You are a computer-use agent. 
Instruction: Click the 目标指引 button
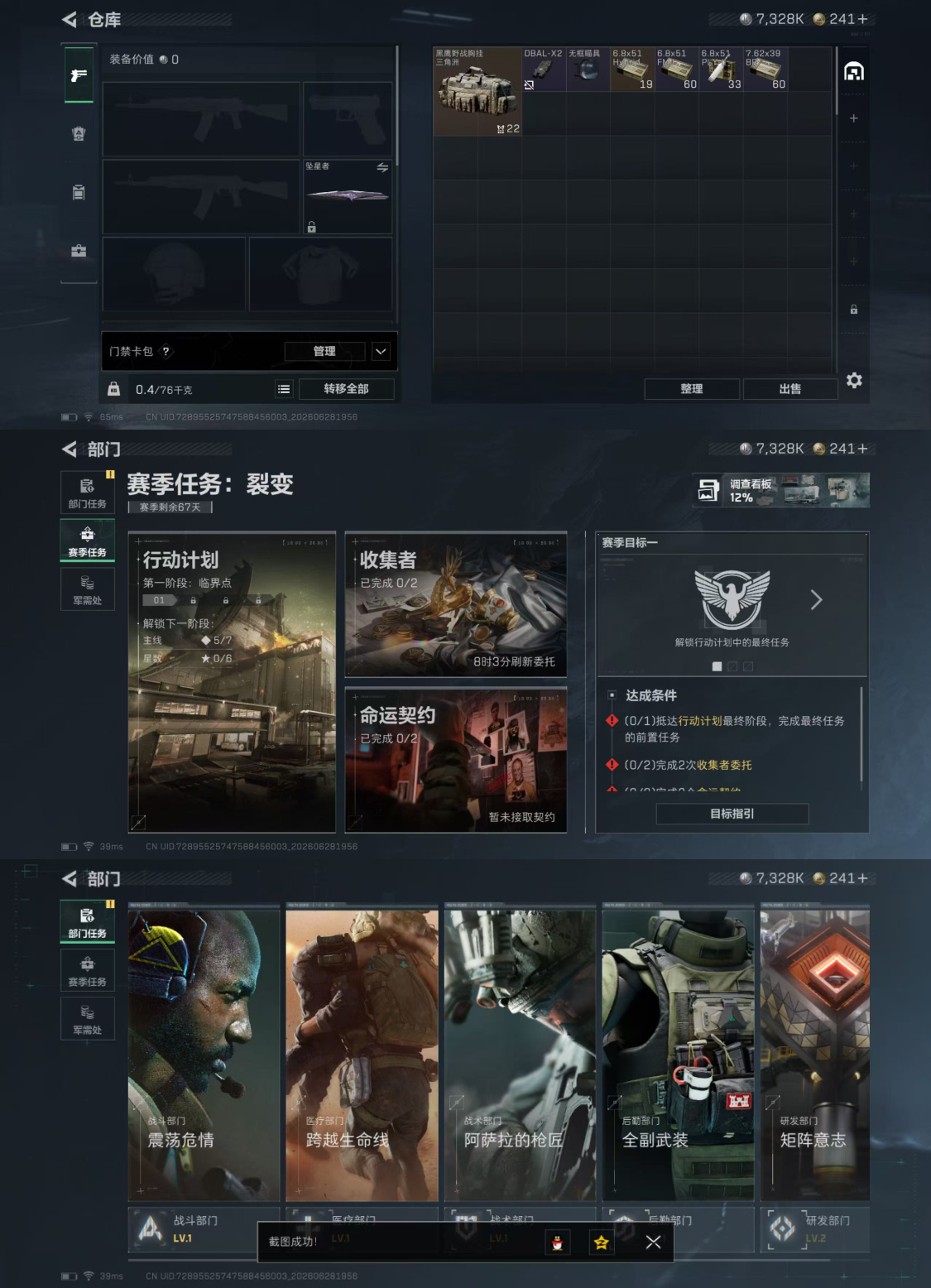[x=732, y=814]
